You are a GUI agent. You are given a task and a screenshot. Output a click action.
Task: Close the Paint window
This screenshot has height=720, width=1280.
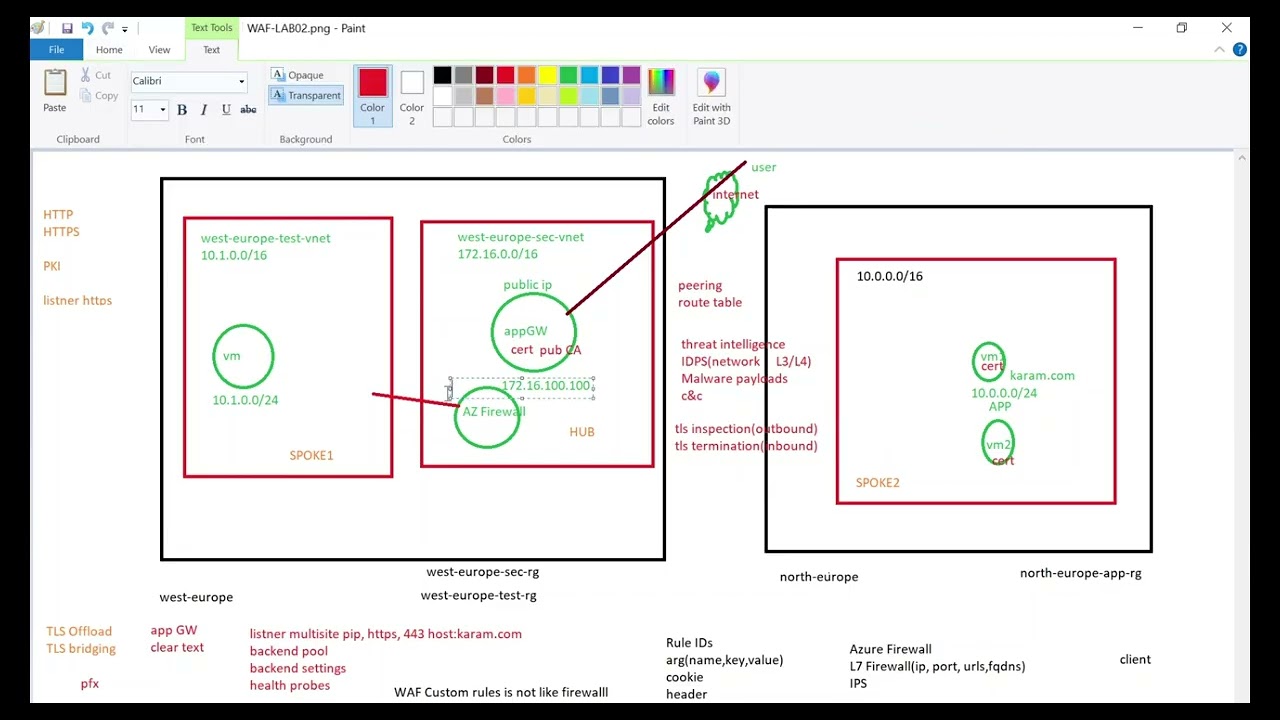click(1227, 28)
